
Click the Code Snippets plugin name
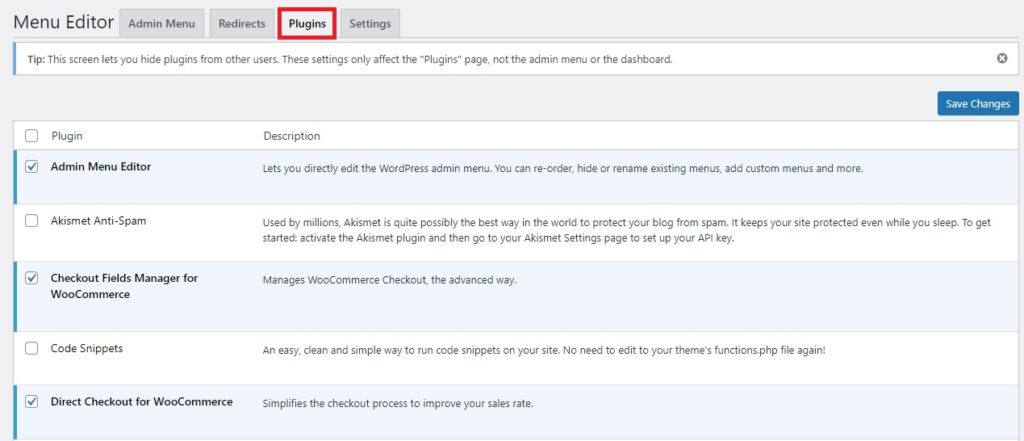pyautogui.click(x=87, y=348)
